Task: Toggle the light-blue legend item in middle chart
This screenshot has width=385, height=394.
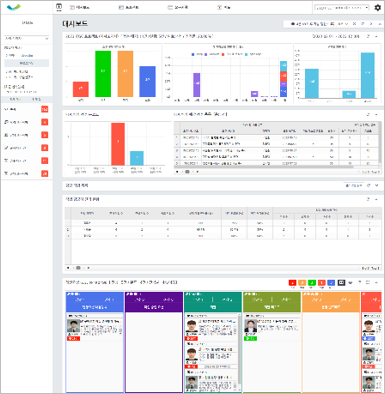Action: pyautogui.click(x=253, y=54)
